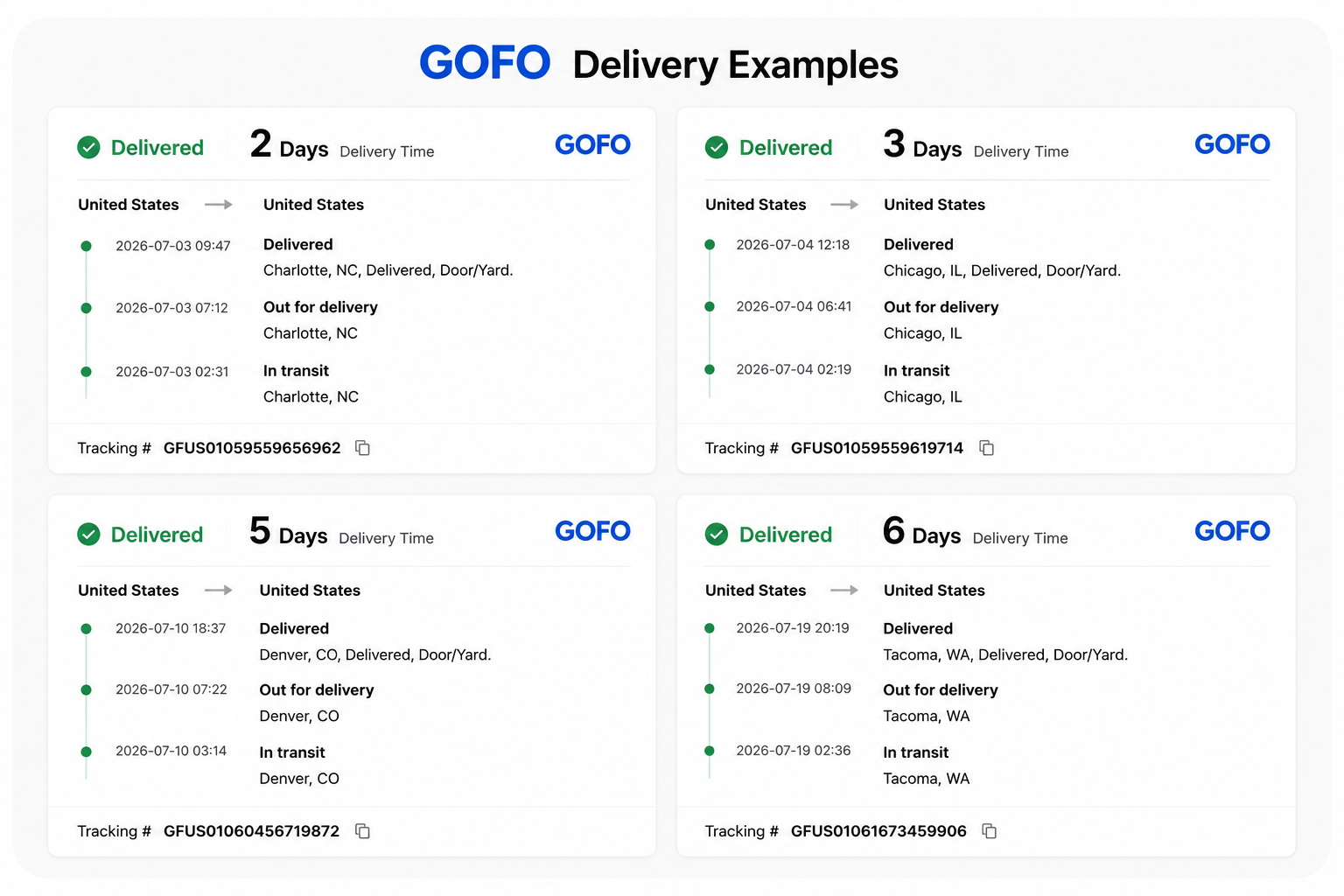Click the timestamp 2026-07-04 02:19

click(x=794, y=369)
